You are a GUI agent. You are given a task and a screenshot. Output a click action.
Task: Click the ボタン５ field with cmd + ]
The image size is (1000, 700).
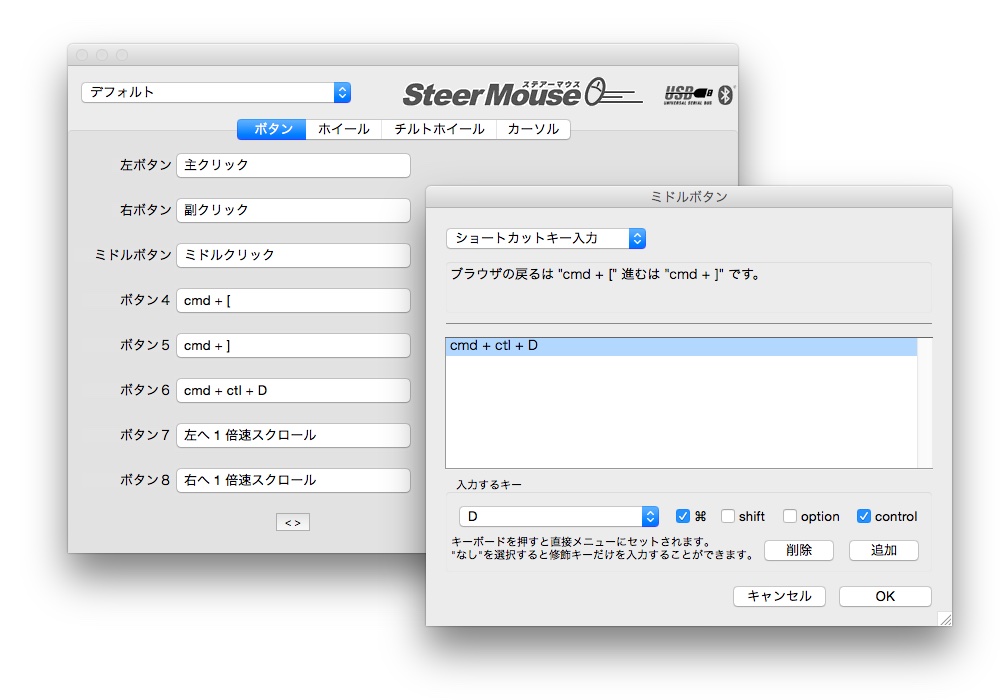tap(293, 346)
